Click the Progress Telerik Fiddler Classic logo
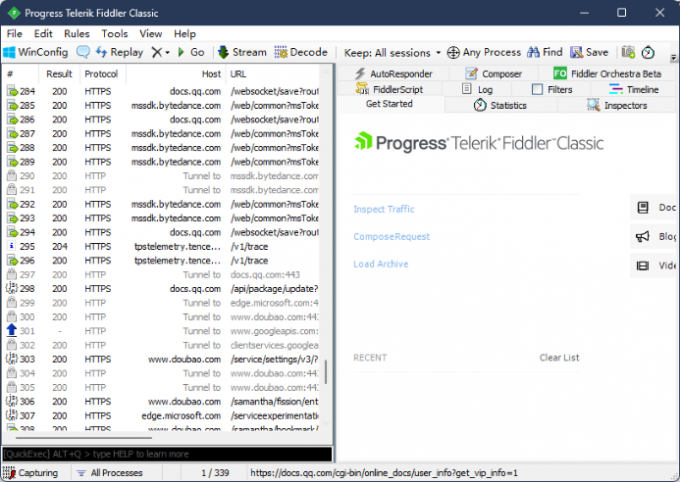Image resolution: width=680 pixels, height=482 pixels. click(x=479, y=142)
